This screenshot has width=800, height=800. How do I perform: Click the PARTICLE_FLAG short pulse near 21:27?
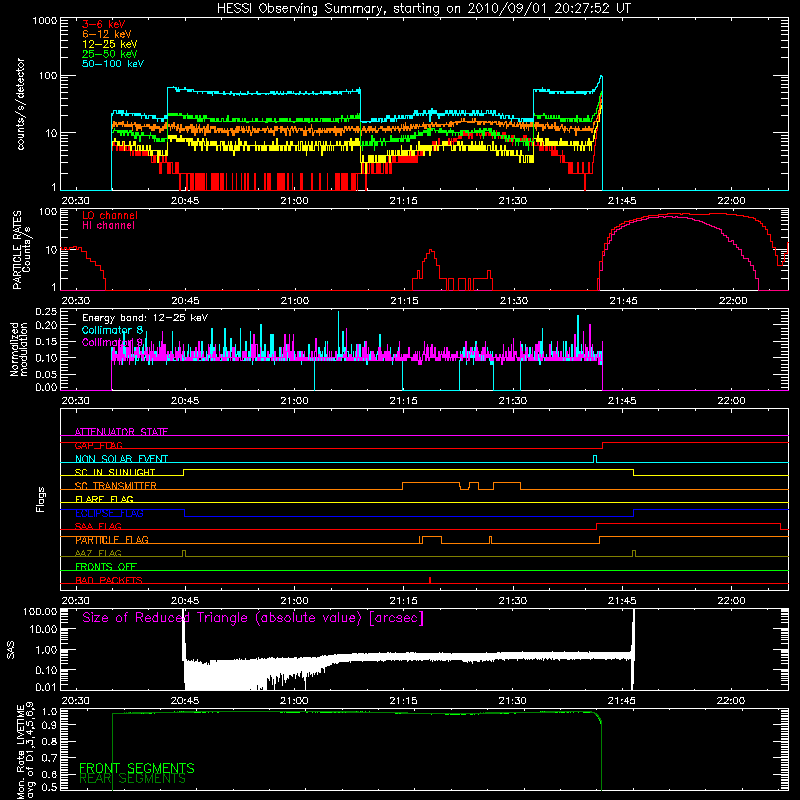490,540
